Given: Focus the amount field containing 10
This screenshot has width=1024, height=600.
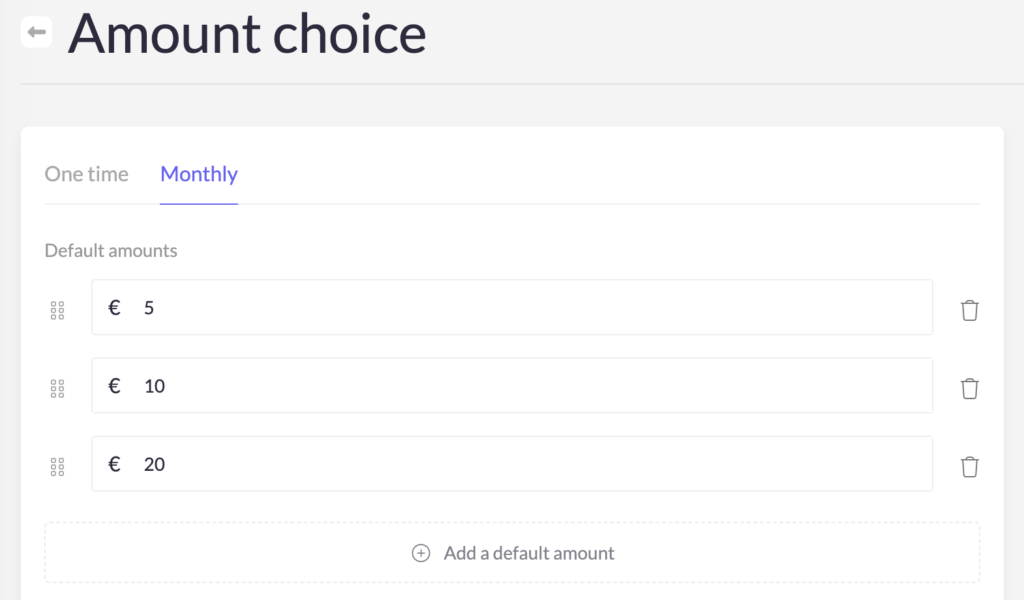Looking at the screenshot, I should pyautogui.click(x=512, y=386).
